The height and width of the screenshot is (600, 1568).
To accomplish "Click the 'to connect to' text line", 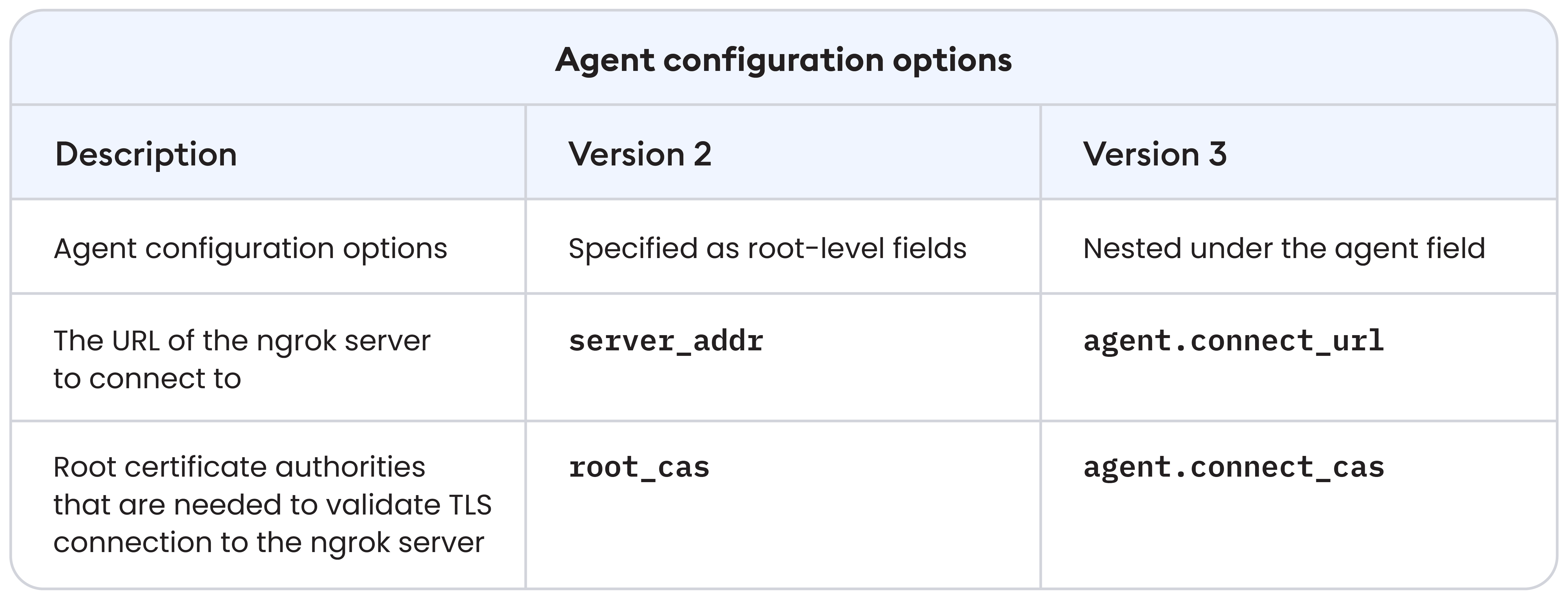I will [x=147, y=379].
